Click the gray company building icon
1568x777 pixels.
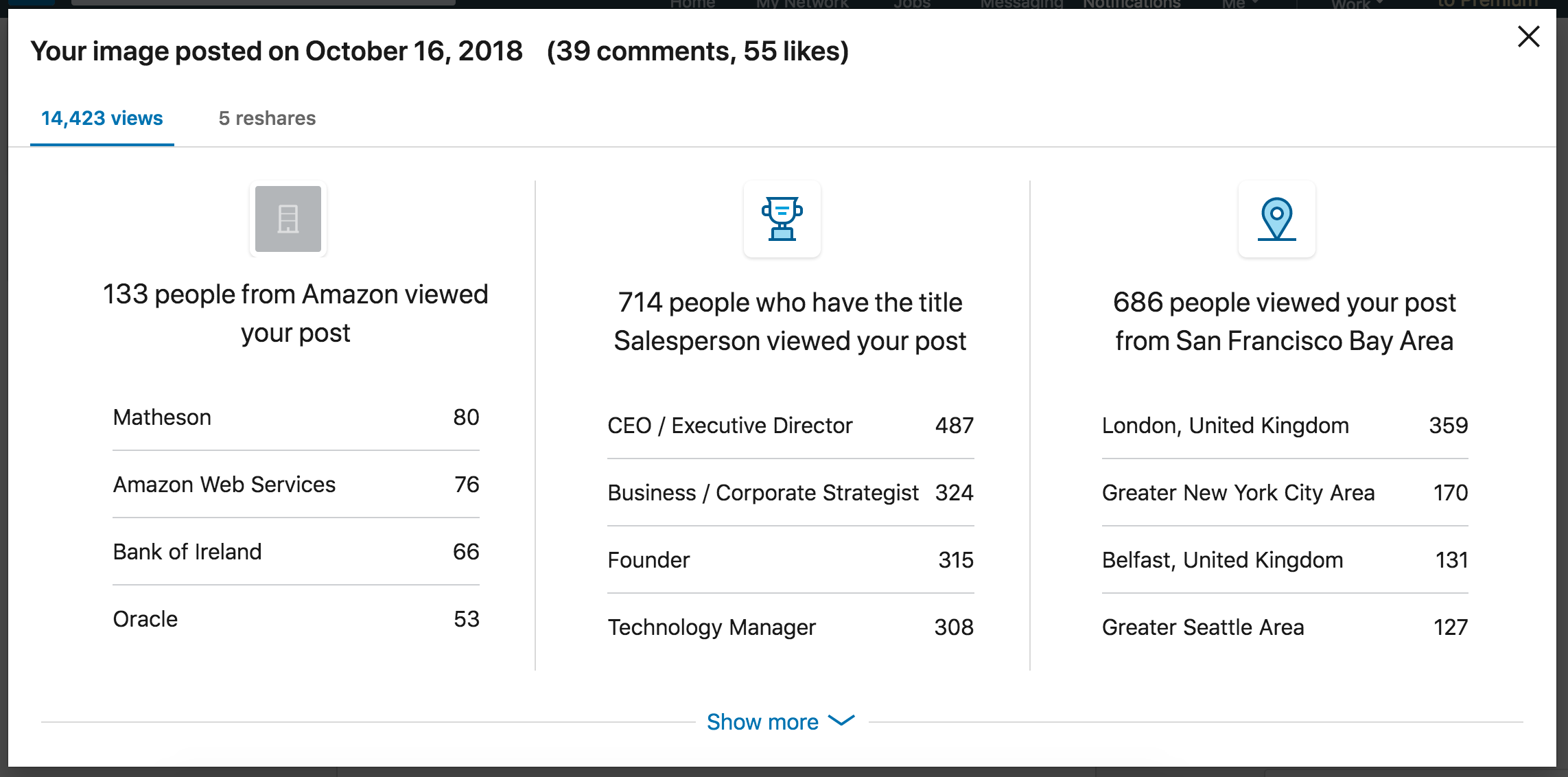point(288,219)
